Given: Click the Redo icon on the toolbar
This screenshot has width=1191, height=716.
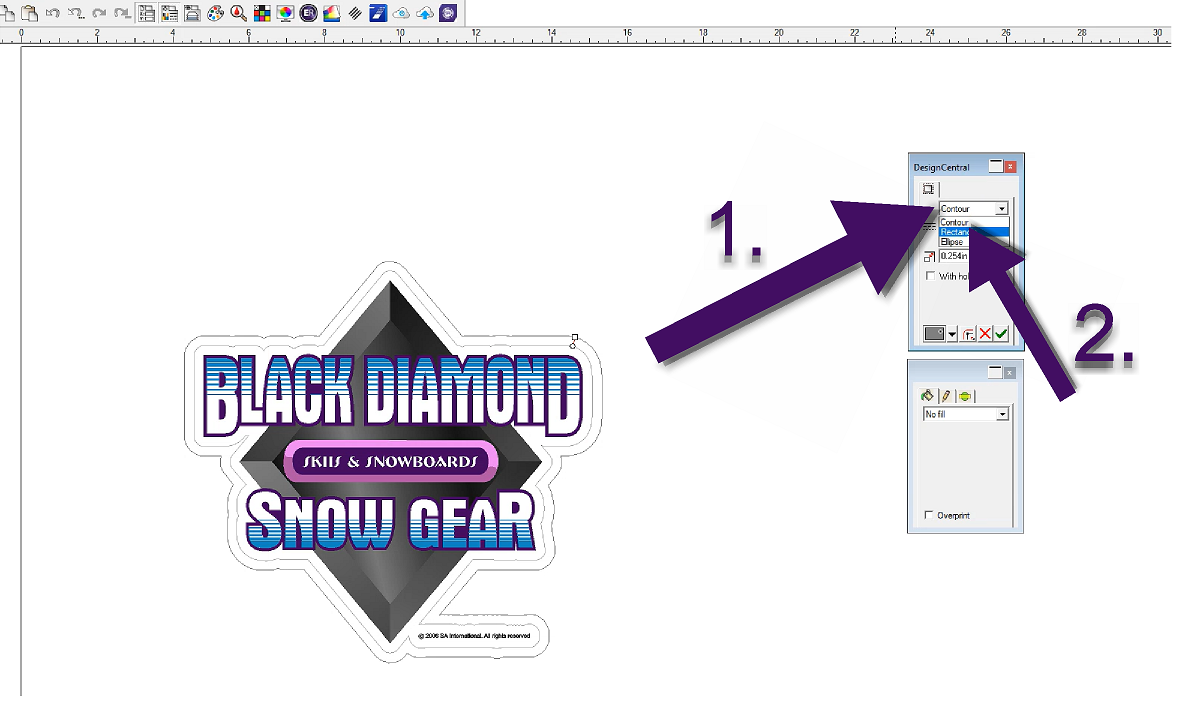Looking at the screenshot, I should click(98, 13).
